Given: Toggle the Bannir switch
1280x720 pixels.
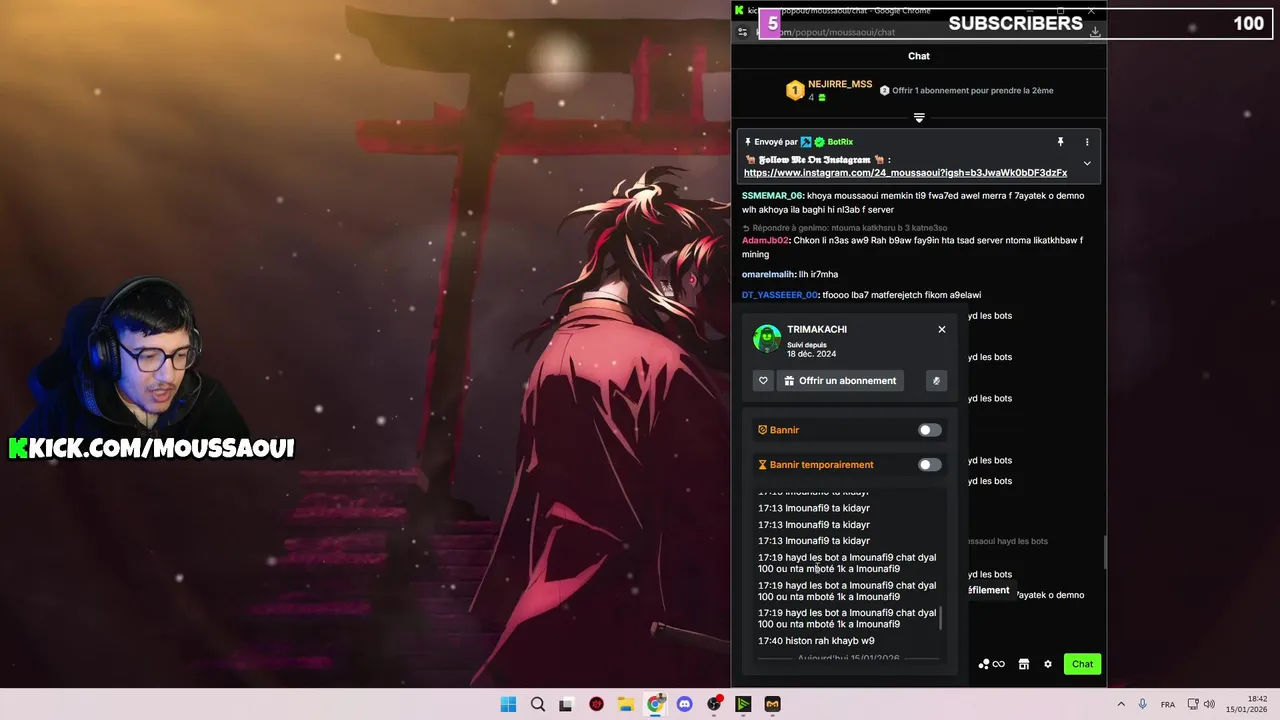Looking at the screenshot, I should (x=929, y=430).
